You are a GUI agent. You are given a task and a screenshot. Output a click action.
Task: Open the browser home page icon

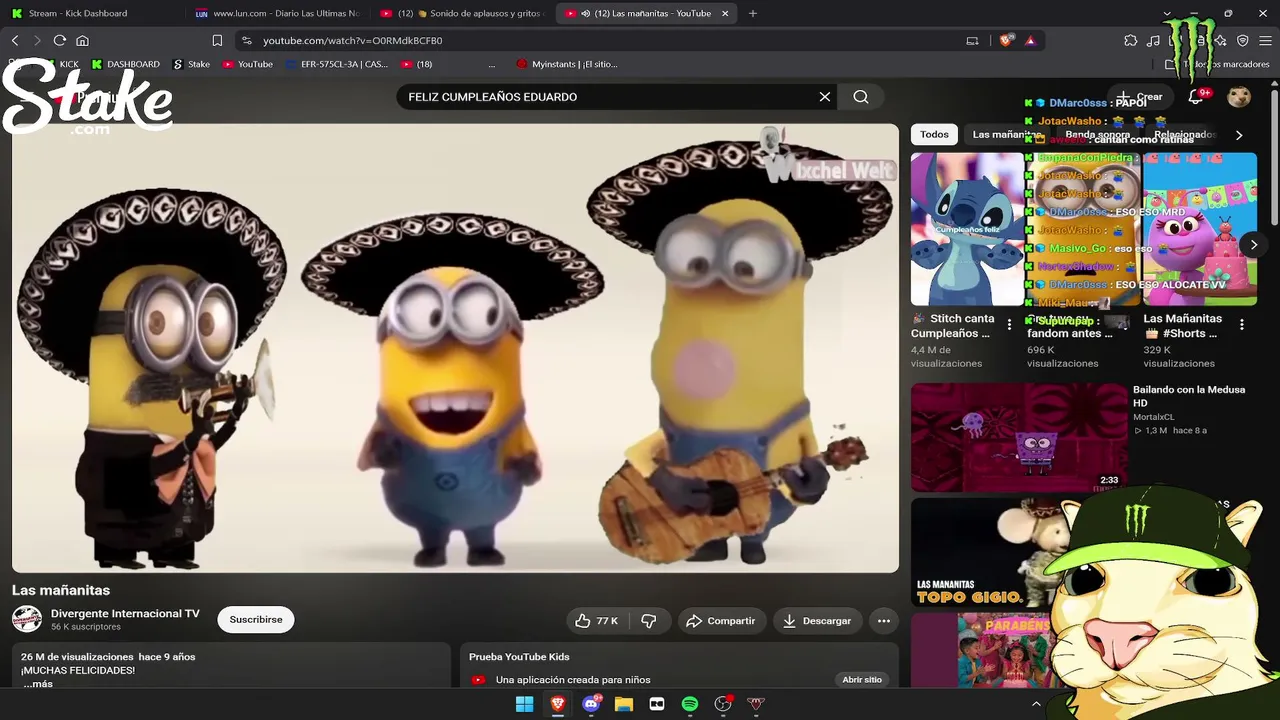[x=82, y=40]
